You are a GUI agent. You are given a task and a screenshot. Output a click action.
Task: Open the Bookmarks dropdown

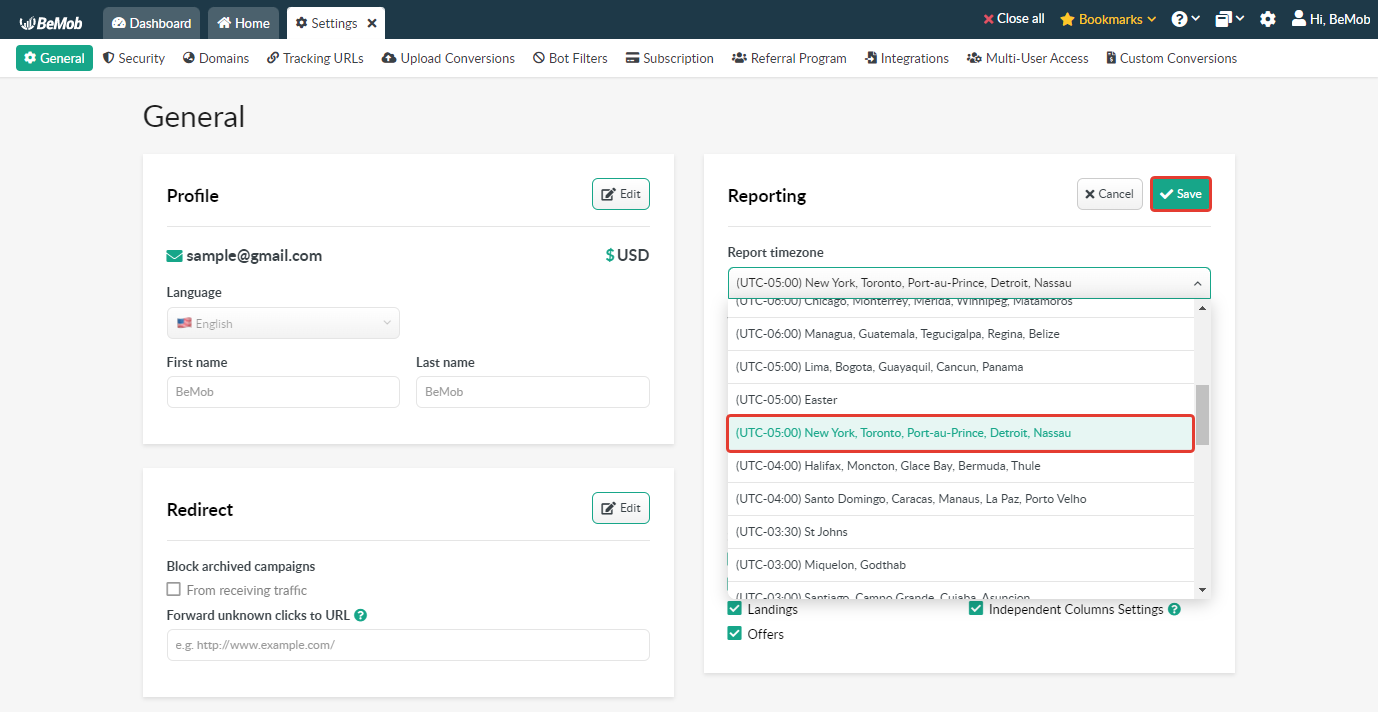[1107, 19]
